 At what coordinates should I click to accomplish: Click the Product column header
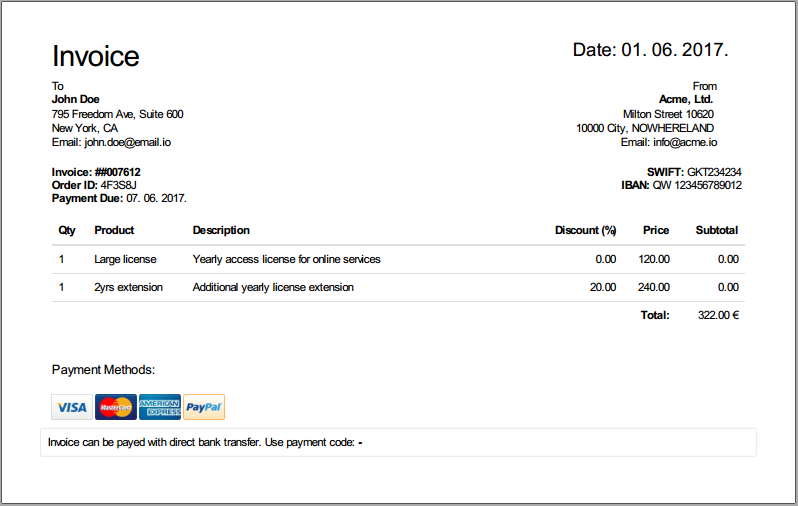coord(114,230)
